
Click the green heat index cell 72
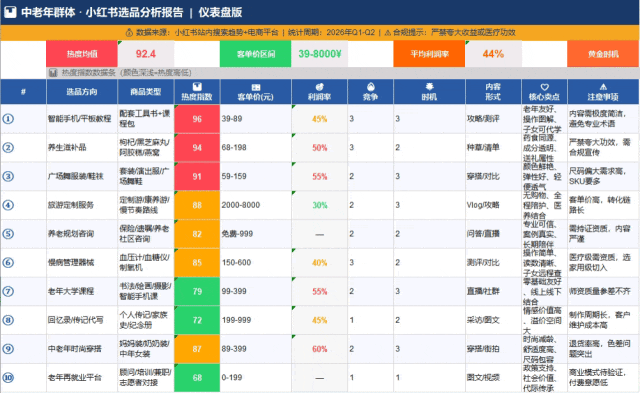(x=197, y=320)
